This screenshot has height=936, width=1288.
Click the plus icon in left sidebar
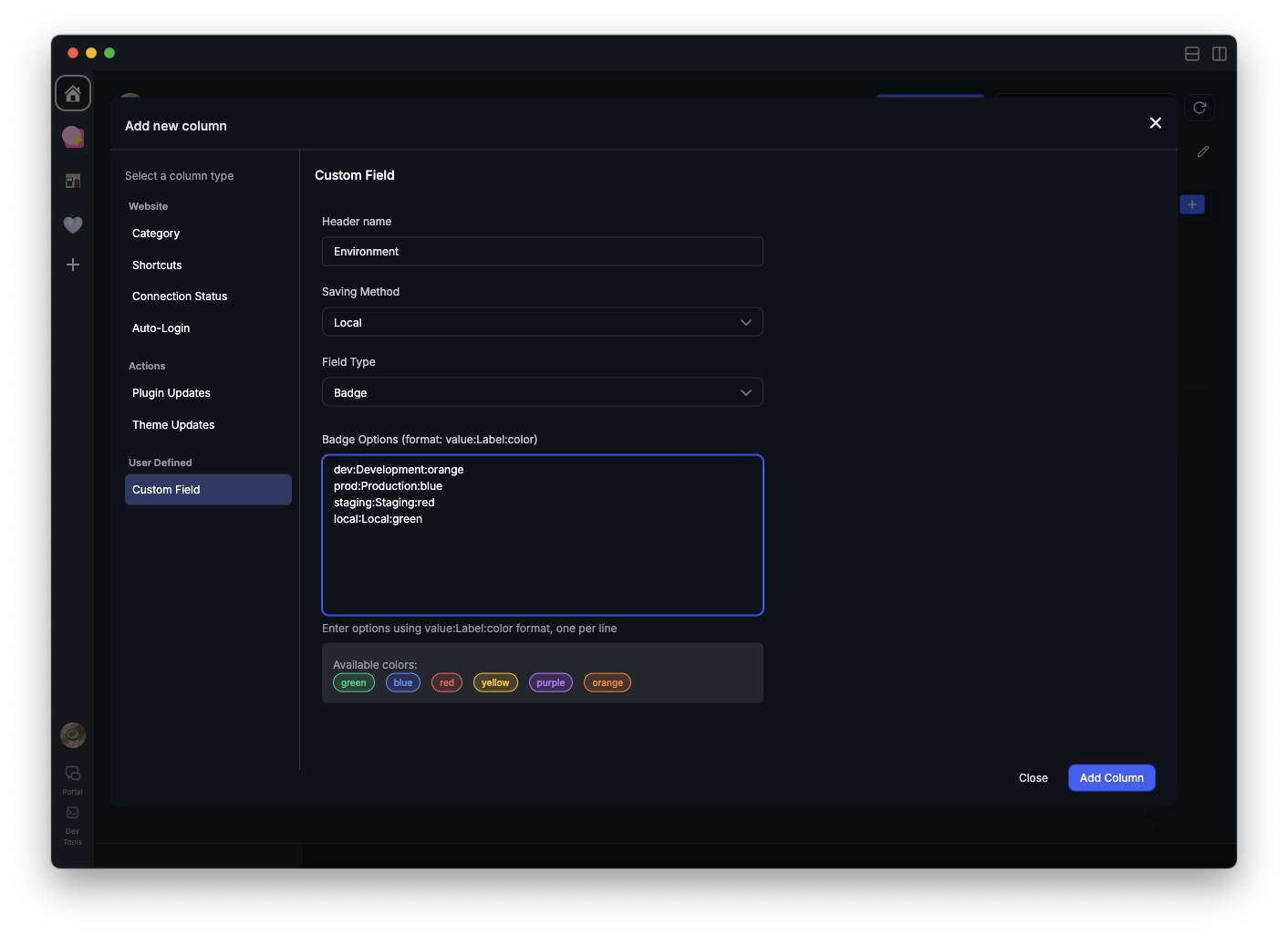click(x=73, y=265)
